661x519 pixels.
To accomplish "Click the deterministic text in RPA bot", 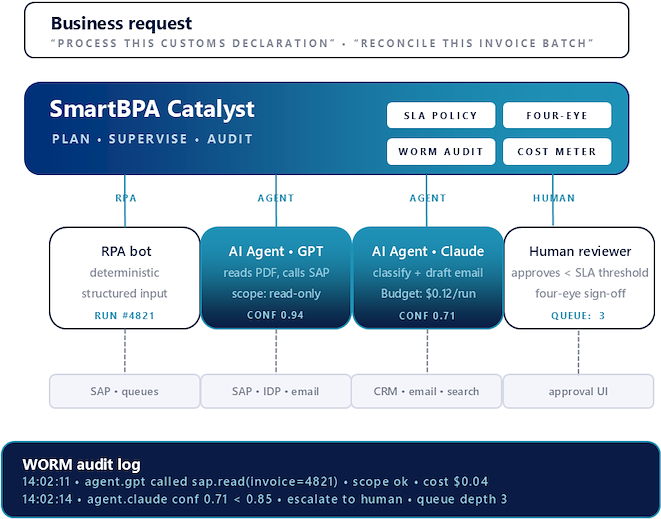I will [x=124, y=273].
